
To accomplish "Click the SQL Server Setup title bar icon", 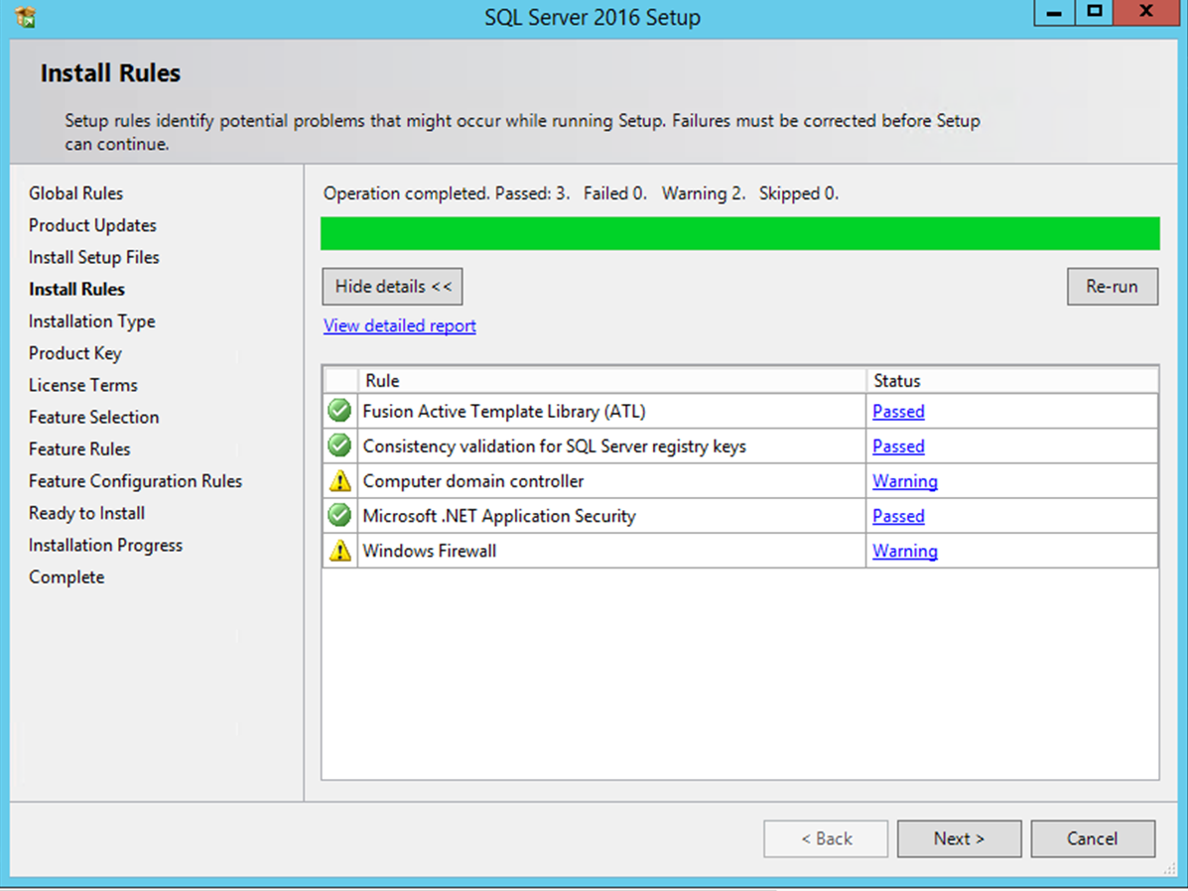I will [x=25, y=16].
